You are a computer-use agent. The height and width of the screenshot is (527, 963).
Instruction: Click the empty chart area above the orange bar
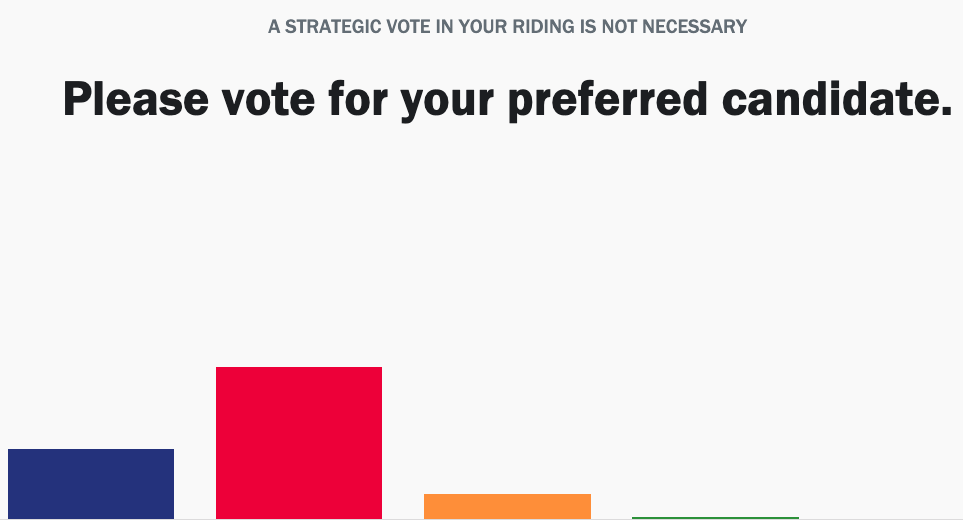coord(507,400)
